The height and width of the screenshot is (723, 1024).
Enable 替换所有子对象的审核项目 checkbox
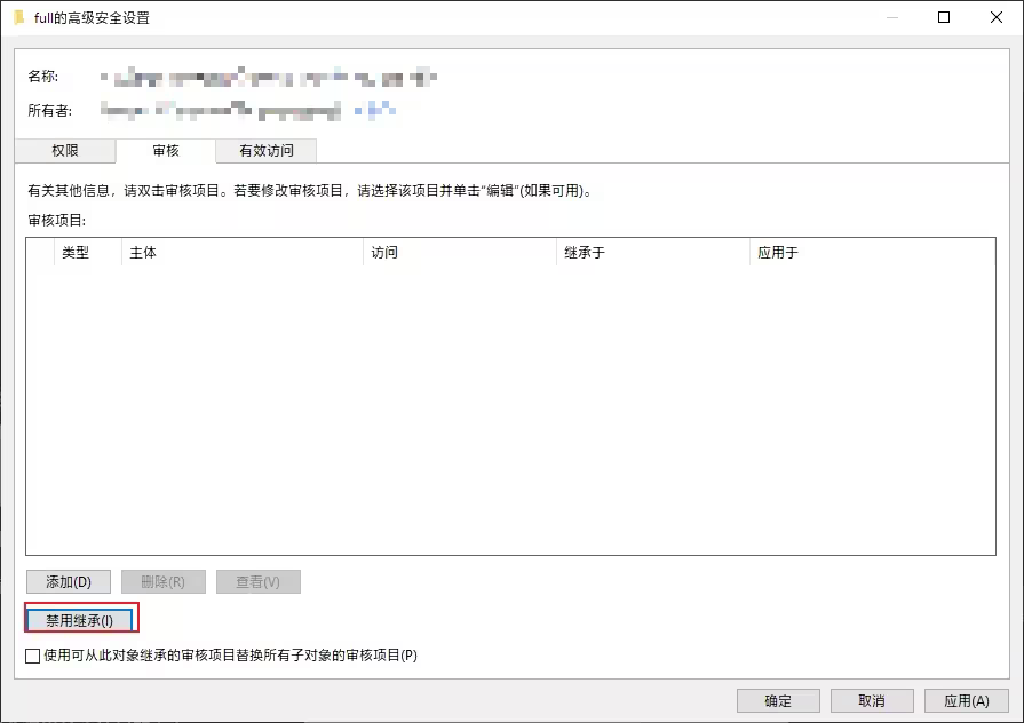tap(31, 656)
